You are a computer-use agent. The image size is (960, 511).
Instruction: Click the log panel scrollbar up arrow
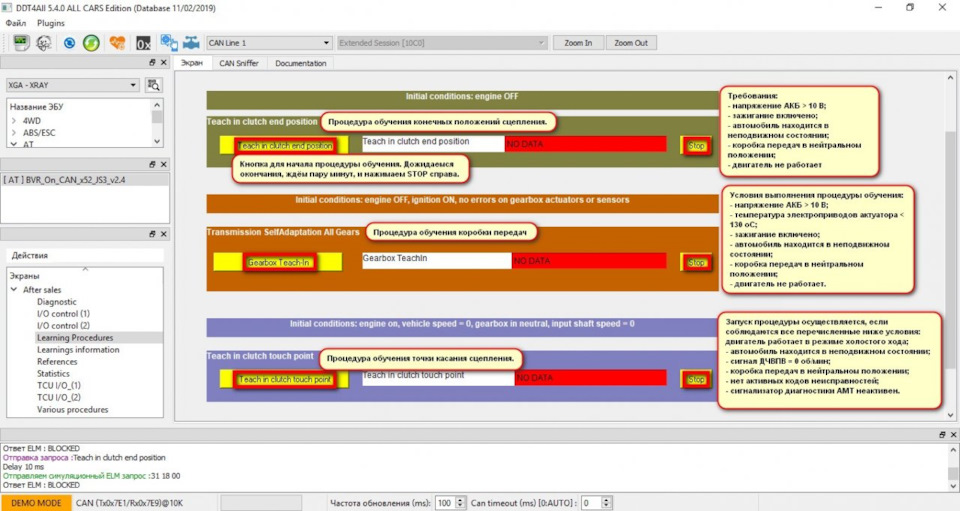[953, 450]
